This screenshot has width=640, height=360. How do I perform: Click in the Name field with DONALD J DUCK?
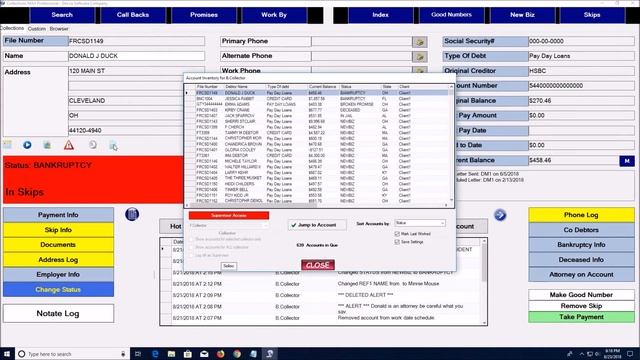coord(136,56)
